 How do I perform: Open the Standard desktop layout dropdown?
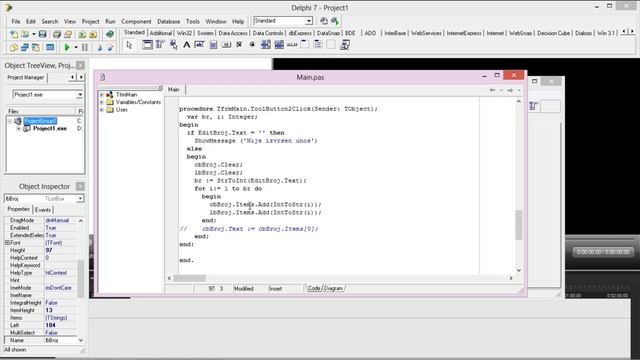[x=309, y=21]
